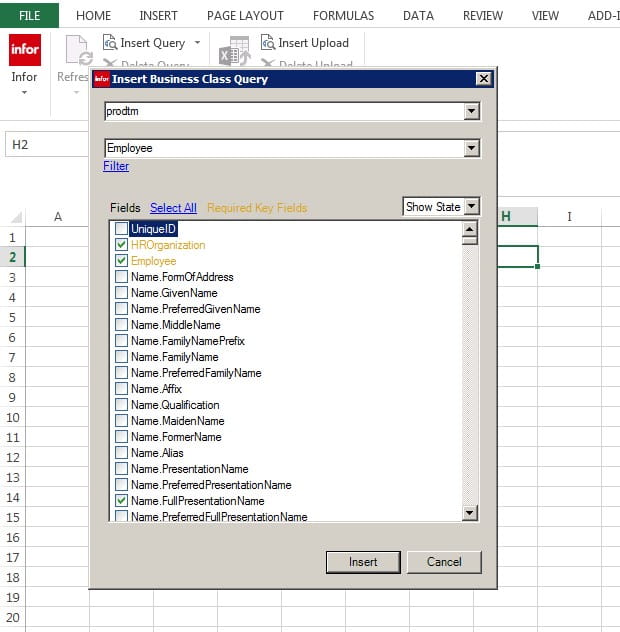Check the Name.MiddleName checkbox
The width and height of the screenshot is (620, 632).
coord(121,324)
